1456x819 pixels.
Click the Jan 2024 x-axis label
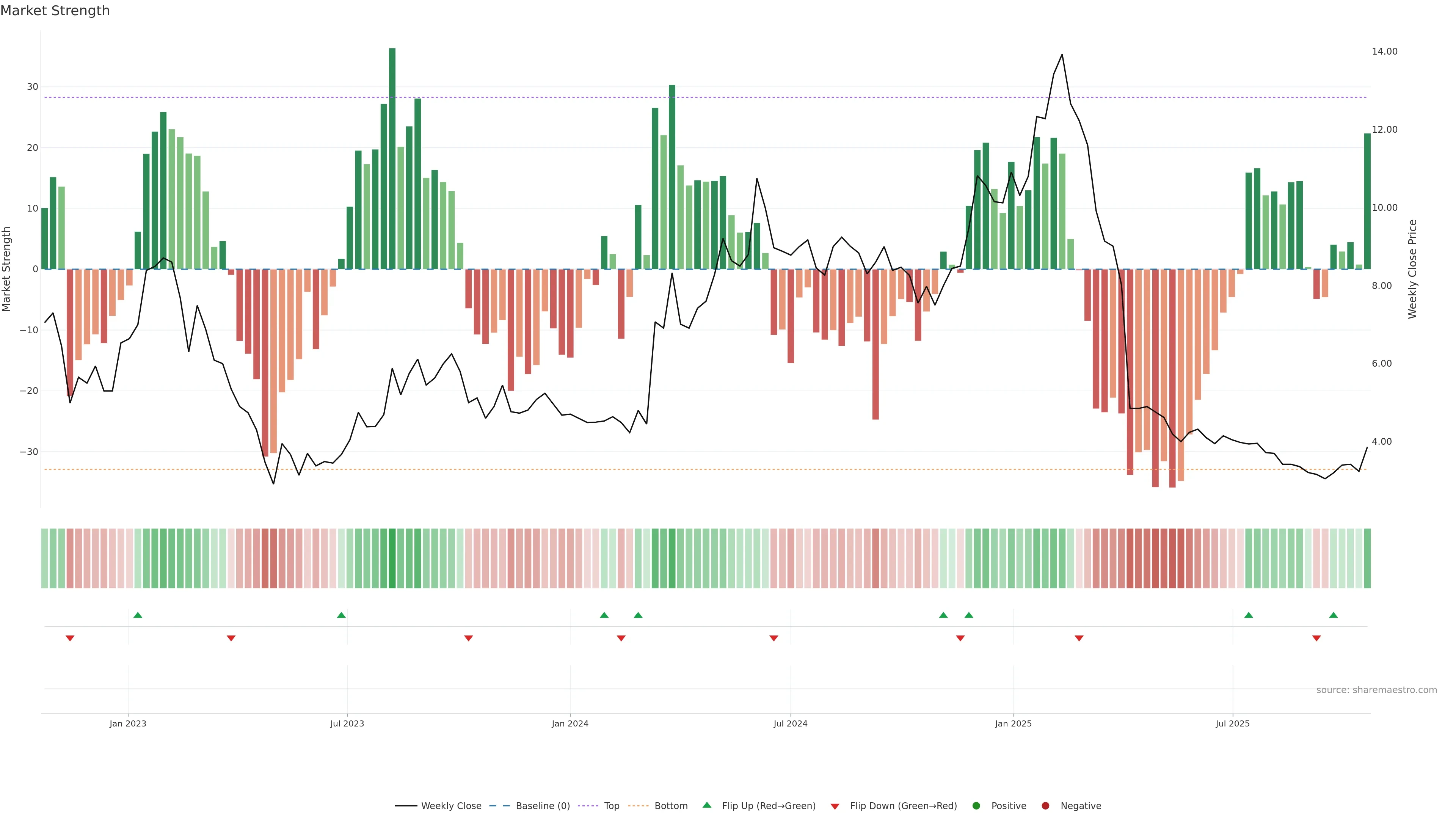tap(570, 723)
